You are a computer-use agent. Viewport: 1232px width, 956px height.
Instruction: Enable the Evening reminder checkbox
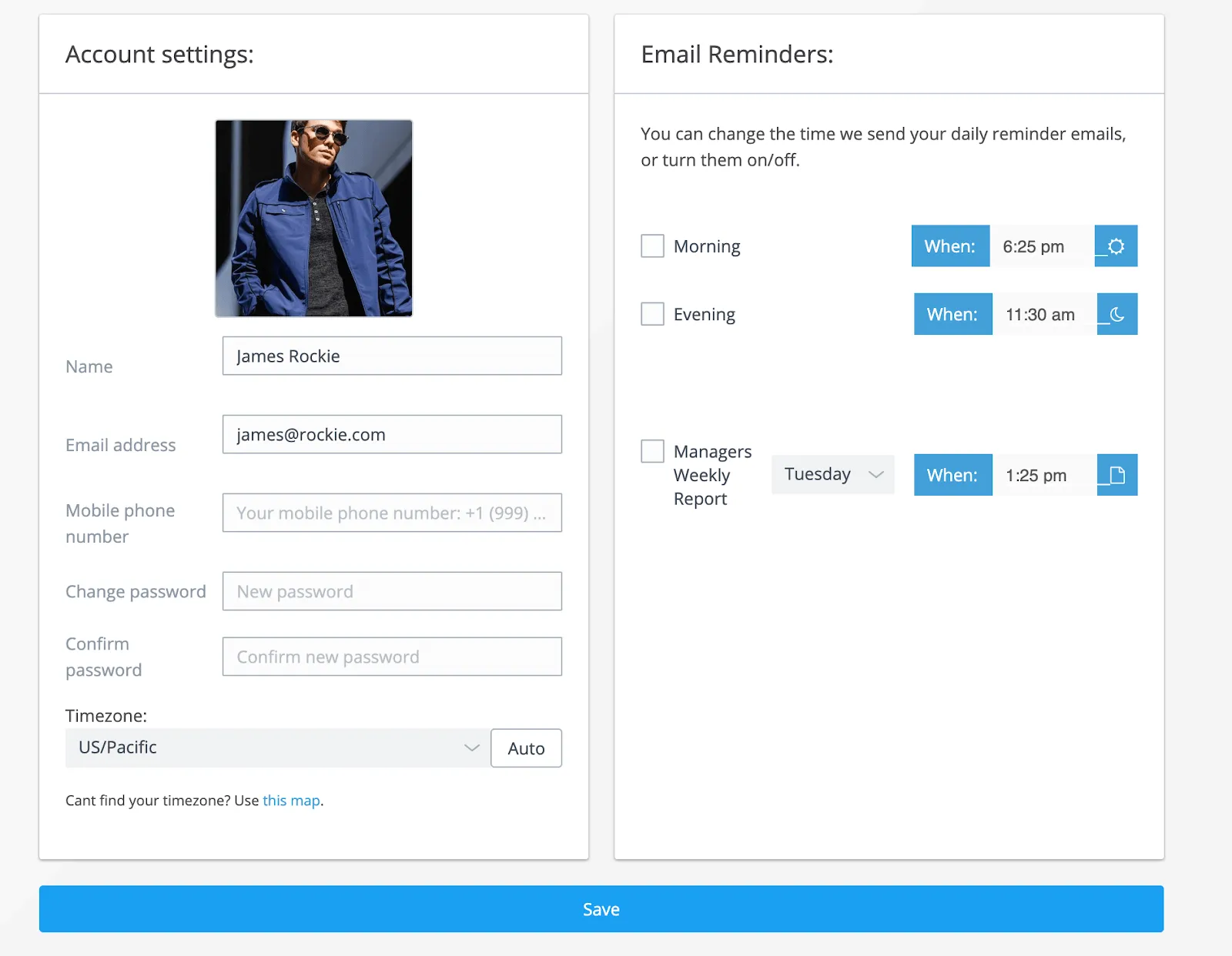pyautogui.click(x=652, y=313)
